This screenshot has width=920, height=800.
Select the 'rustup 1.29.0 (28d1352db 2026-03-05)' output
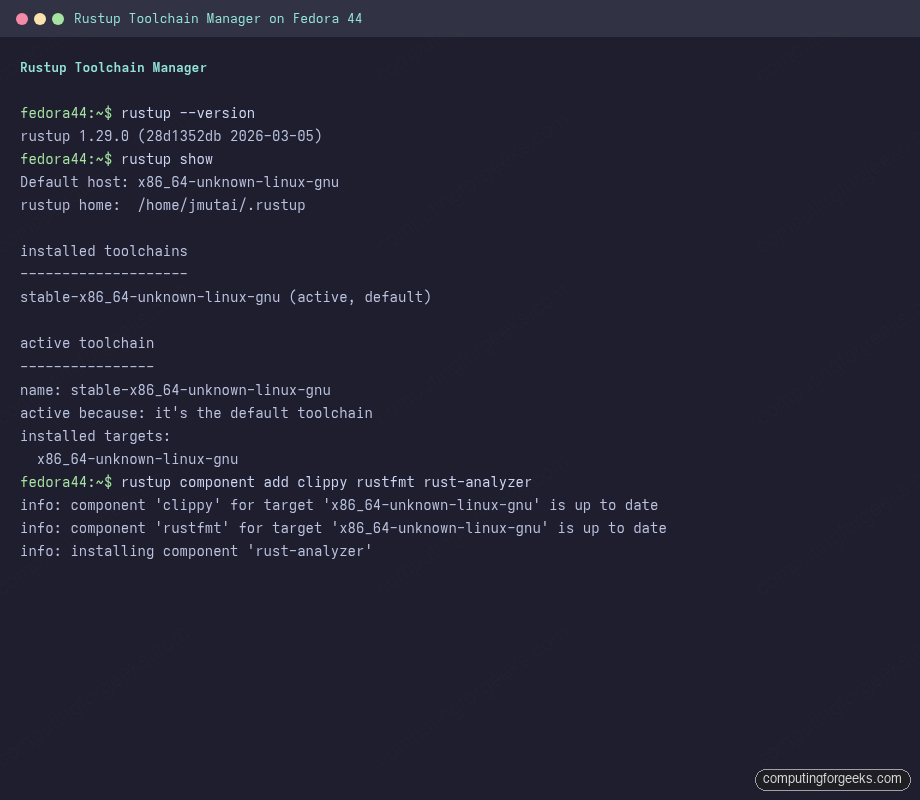point(171,136)
